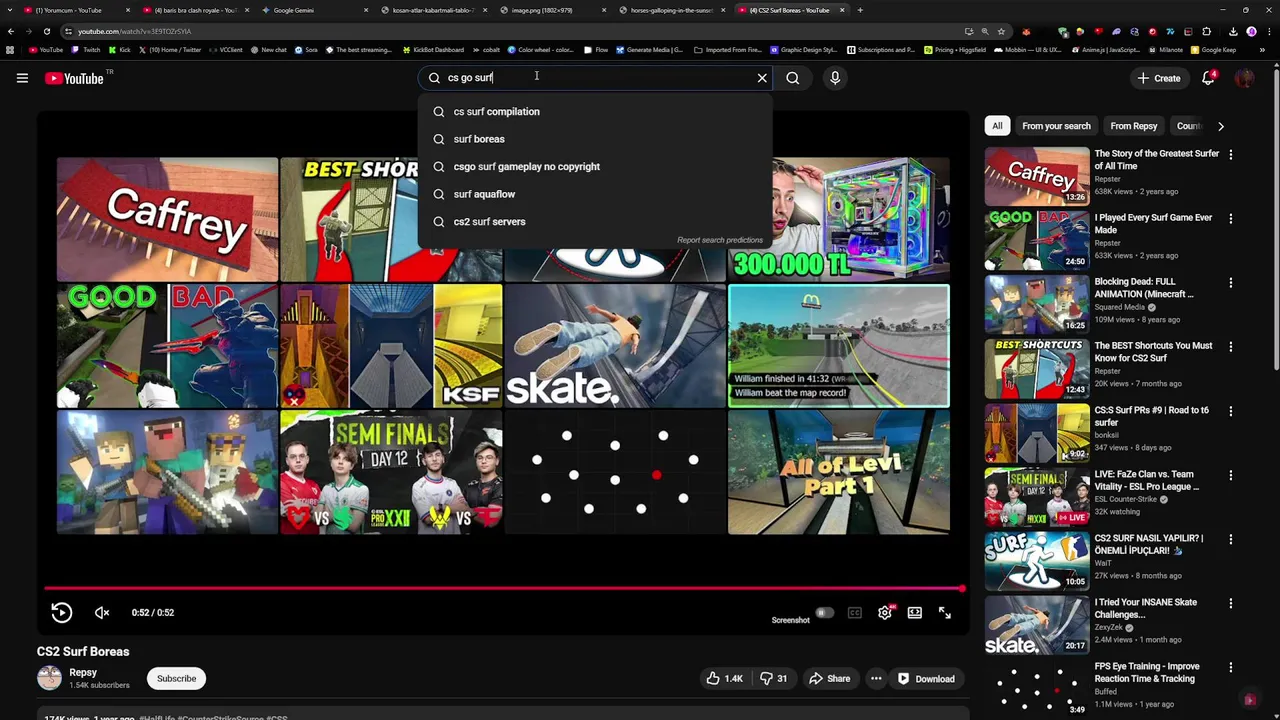Choose suggestion 'surf boreas'
1280x720 pixels.
coord(595,139)
